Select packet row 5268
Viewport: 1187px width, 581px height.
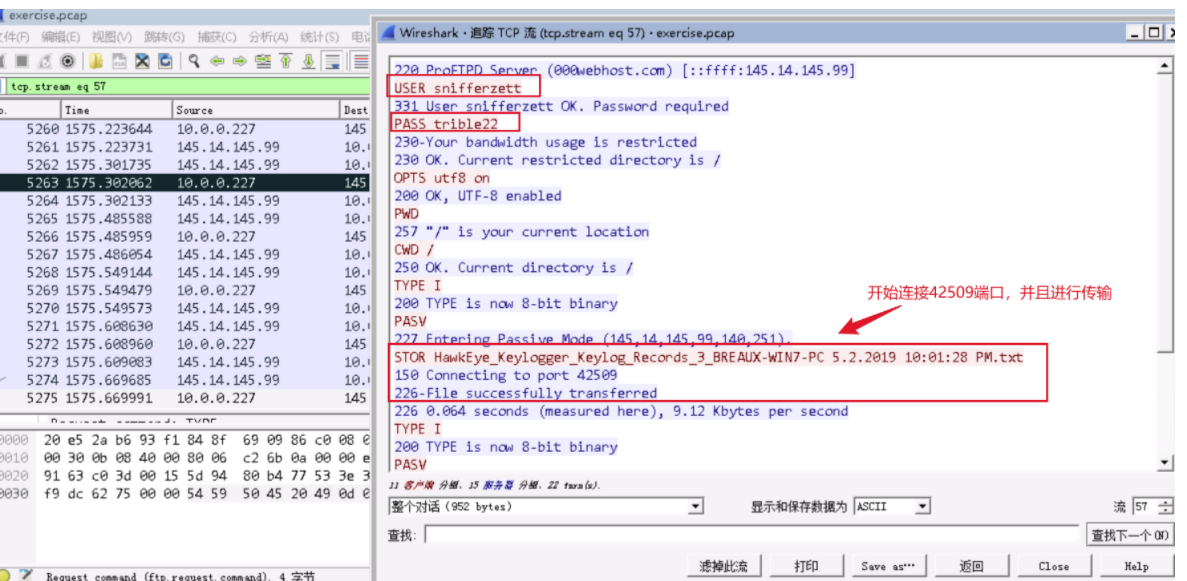tap(185, 272)
